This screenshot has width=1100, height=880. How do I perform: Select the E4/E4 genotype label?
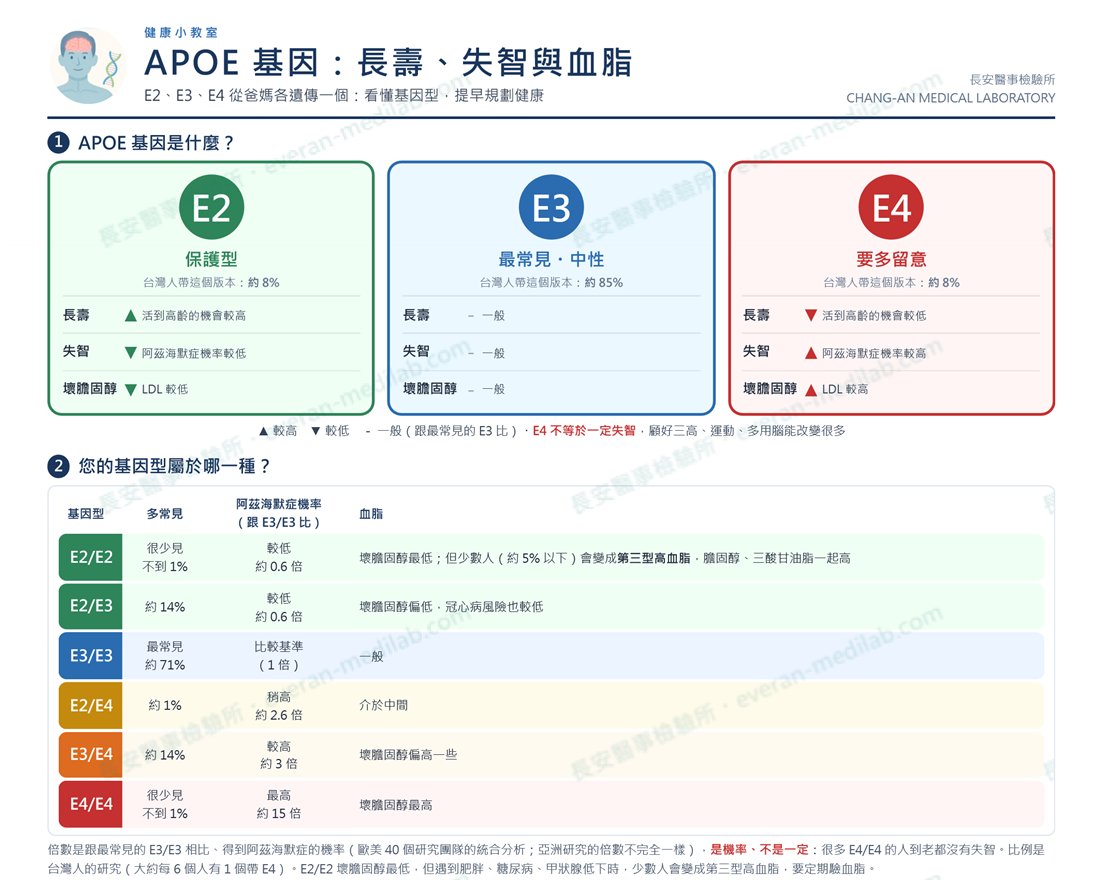90,804
